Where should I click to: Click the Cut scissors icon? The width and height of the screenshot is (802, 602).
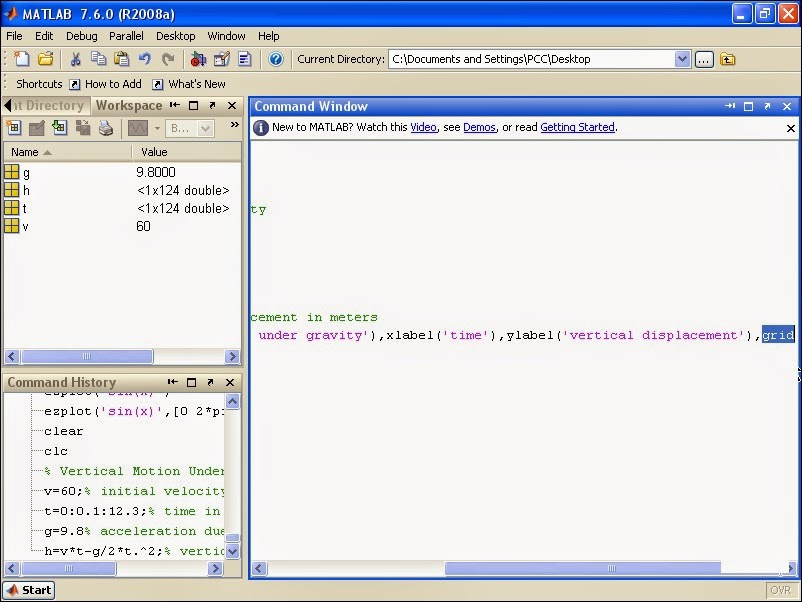[x=75, y=59]
